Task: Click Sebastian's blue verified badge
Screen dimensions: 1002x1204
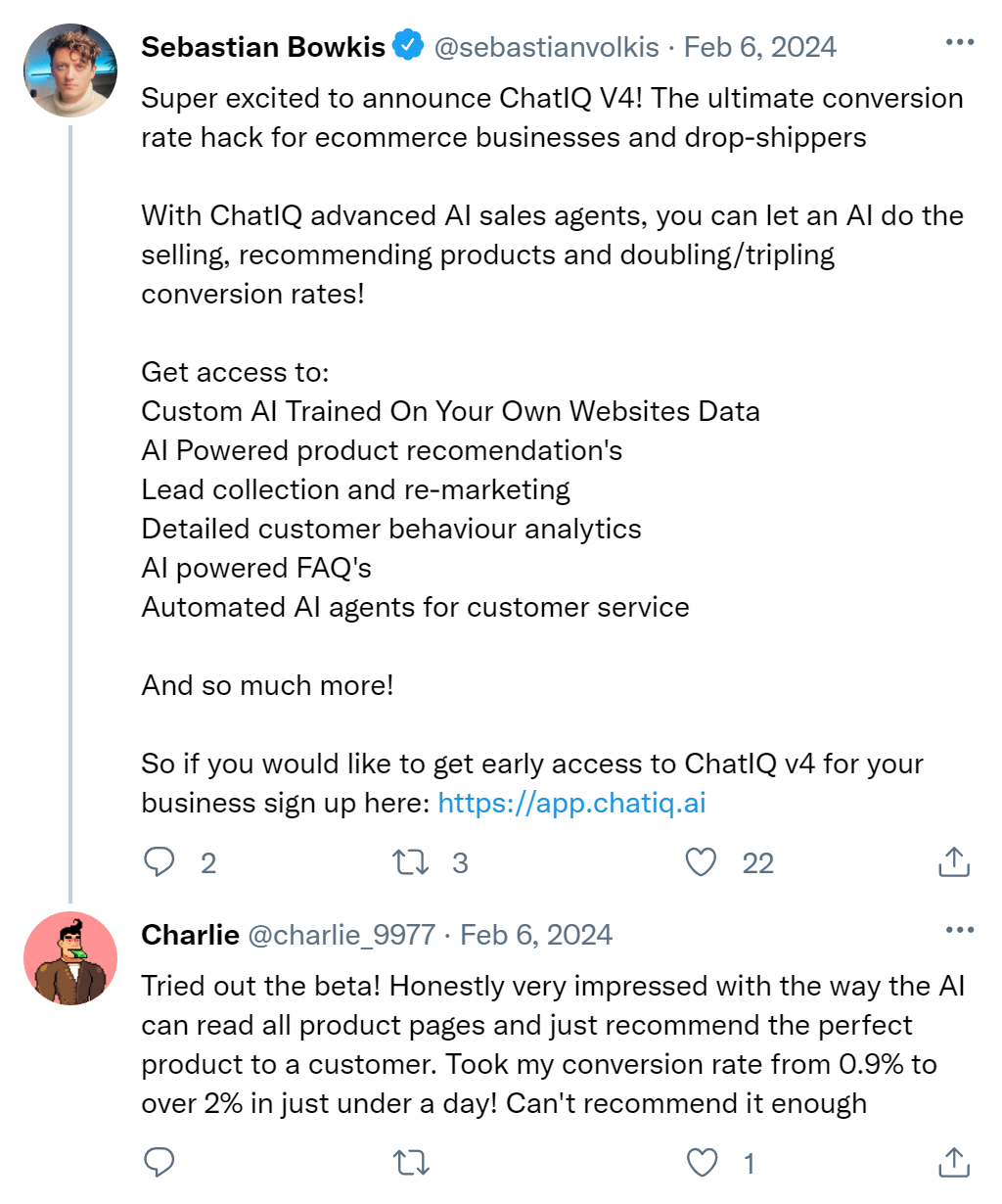Action: [408, 46]
